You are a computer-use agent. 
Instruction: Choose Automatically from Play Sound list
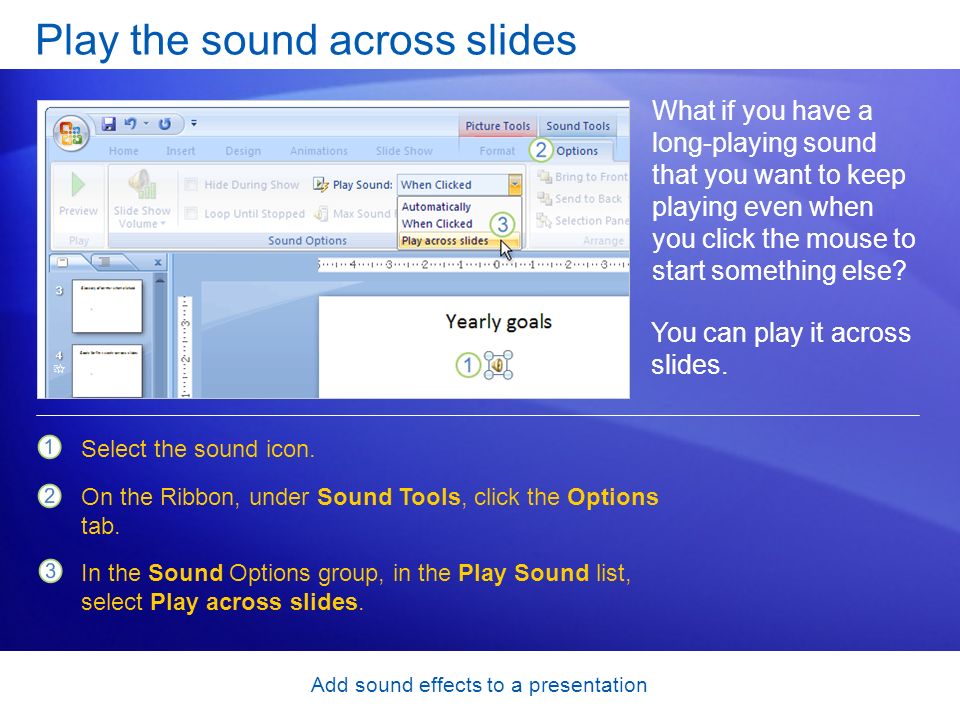[x=436, y=207]
